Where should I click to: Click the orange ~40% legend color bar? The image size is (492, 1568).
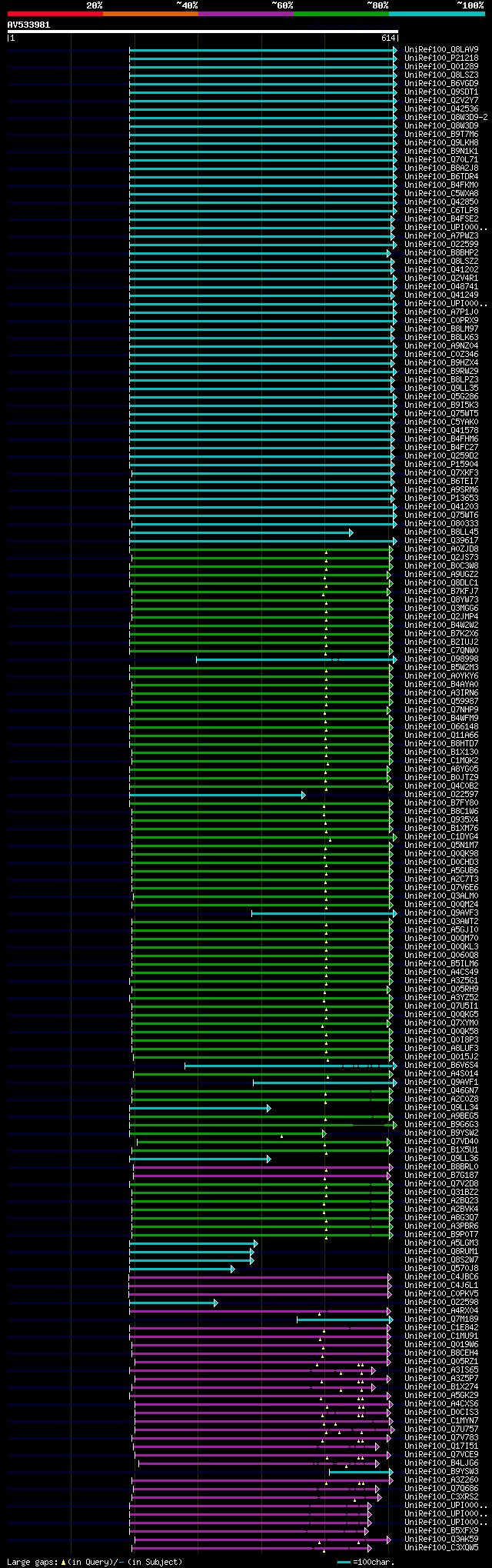click(x=151, y=14)
